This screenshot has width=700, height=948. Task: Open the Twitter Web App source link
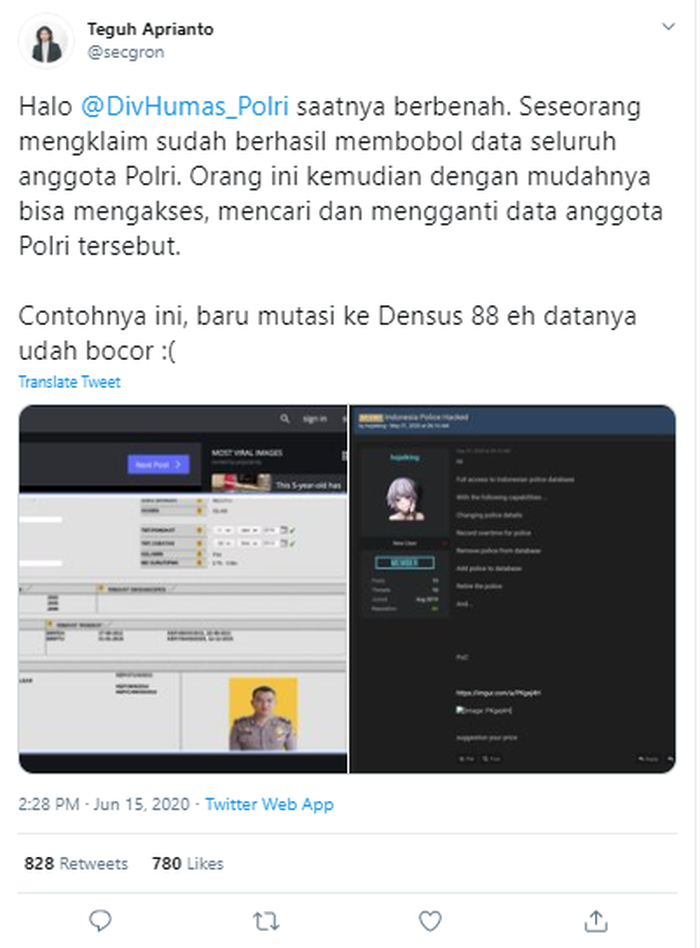(269, 804)
